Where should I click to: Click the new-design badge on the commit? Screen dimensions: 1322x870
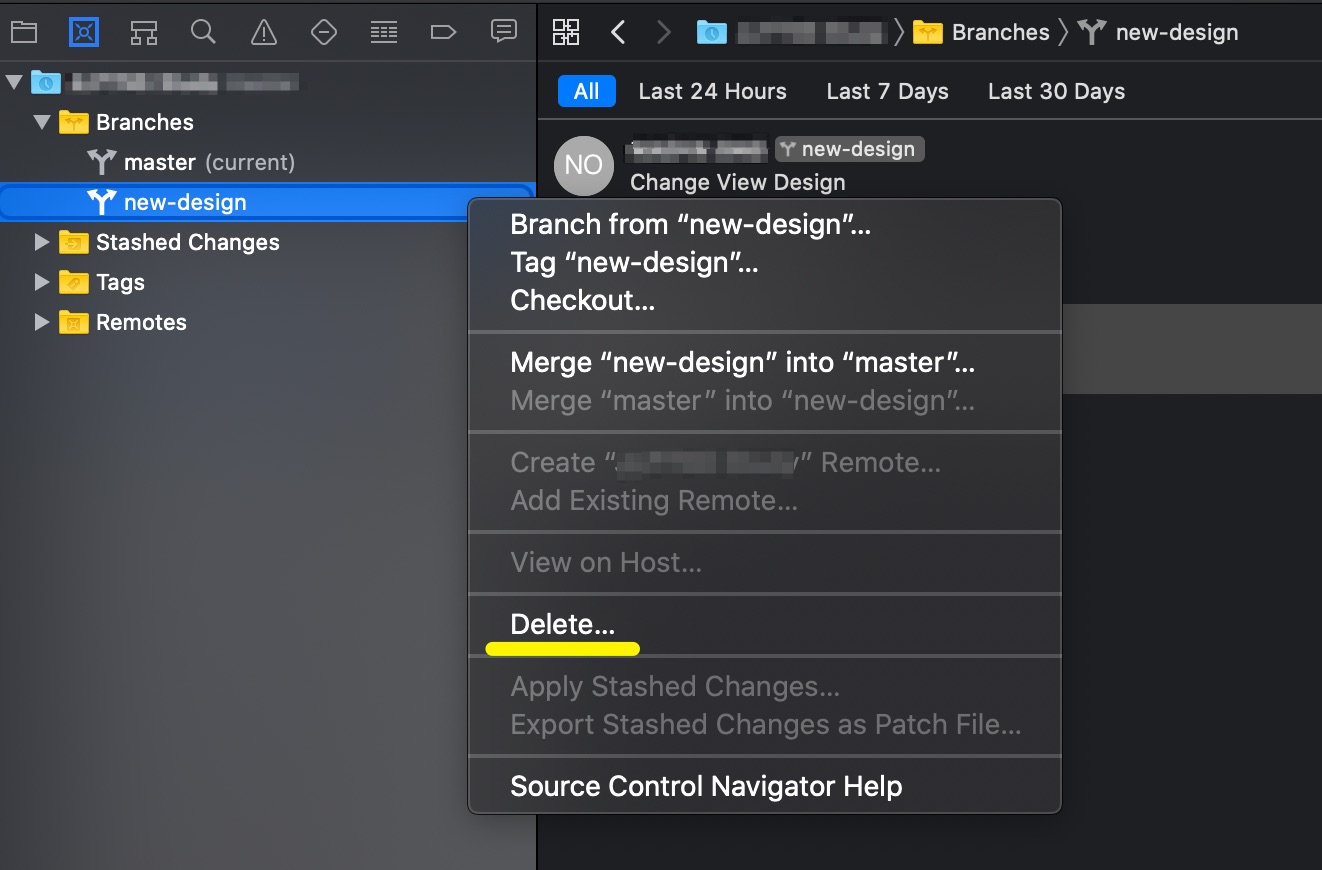point(850,149)
